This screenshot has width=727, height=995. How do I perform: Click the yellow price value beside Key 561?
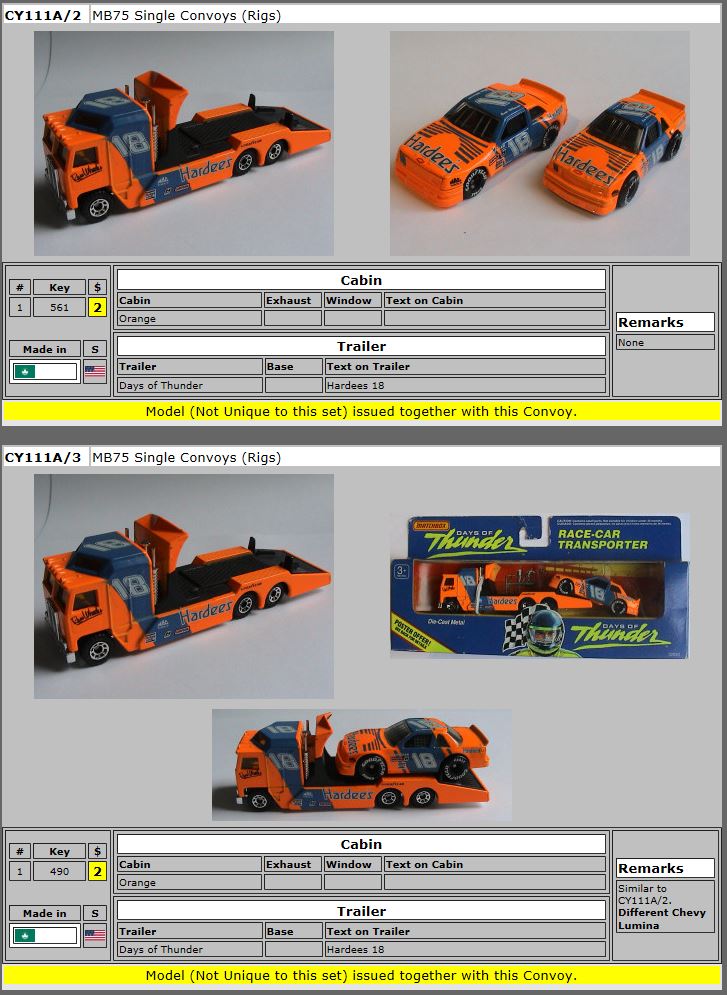click(x=97, y=307)
